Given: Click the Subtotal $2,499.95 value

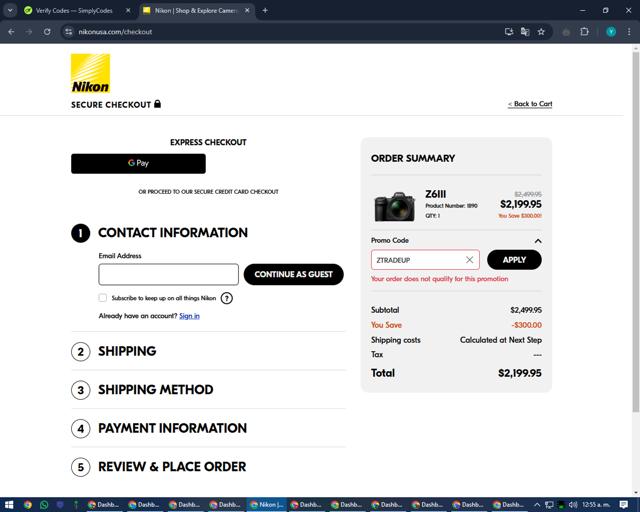Looking at the screenshot, I should click(x=526, y=310).
